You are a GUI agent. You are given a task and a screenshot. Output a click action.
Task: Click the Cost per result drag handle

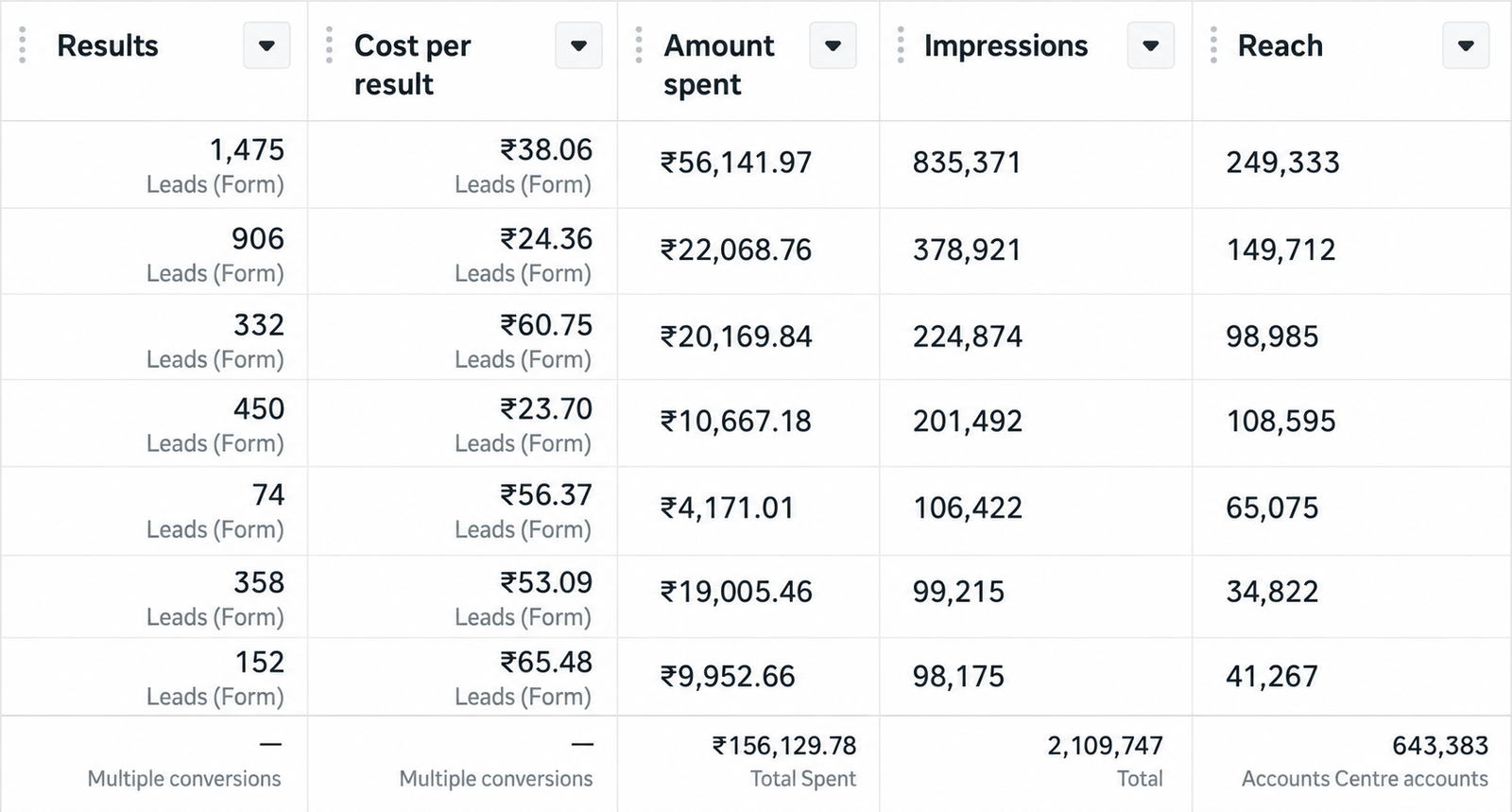329,45
